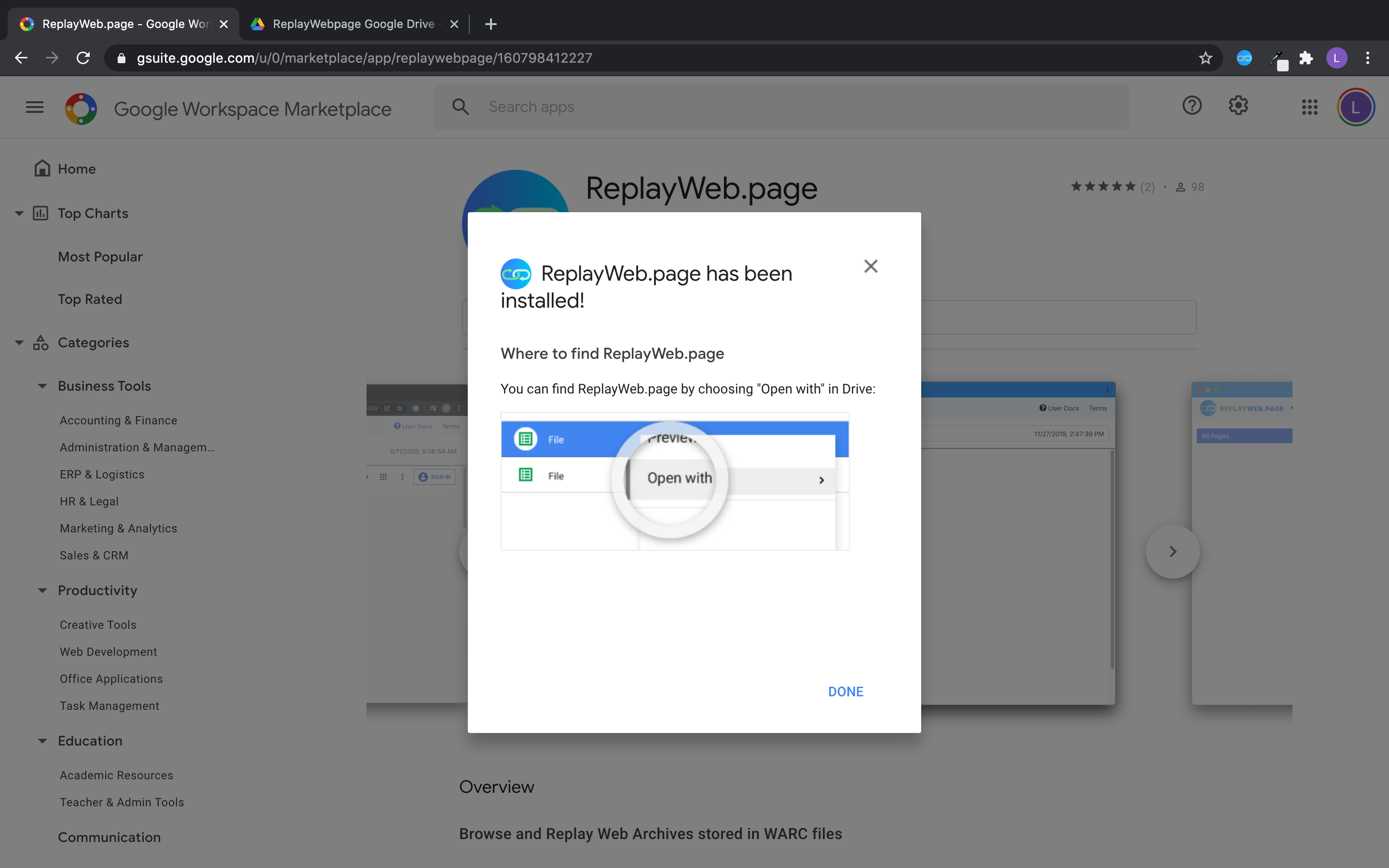
Task: Click the Search apps field
Action: (x=781, y=107)
